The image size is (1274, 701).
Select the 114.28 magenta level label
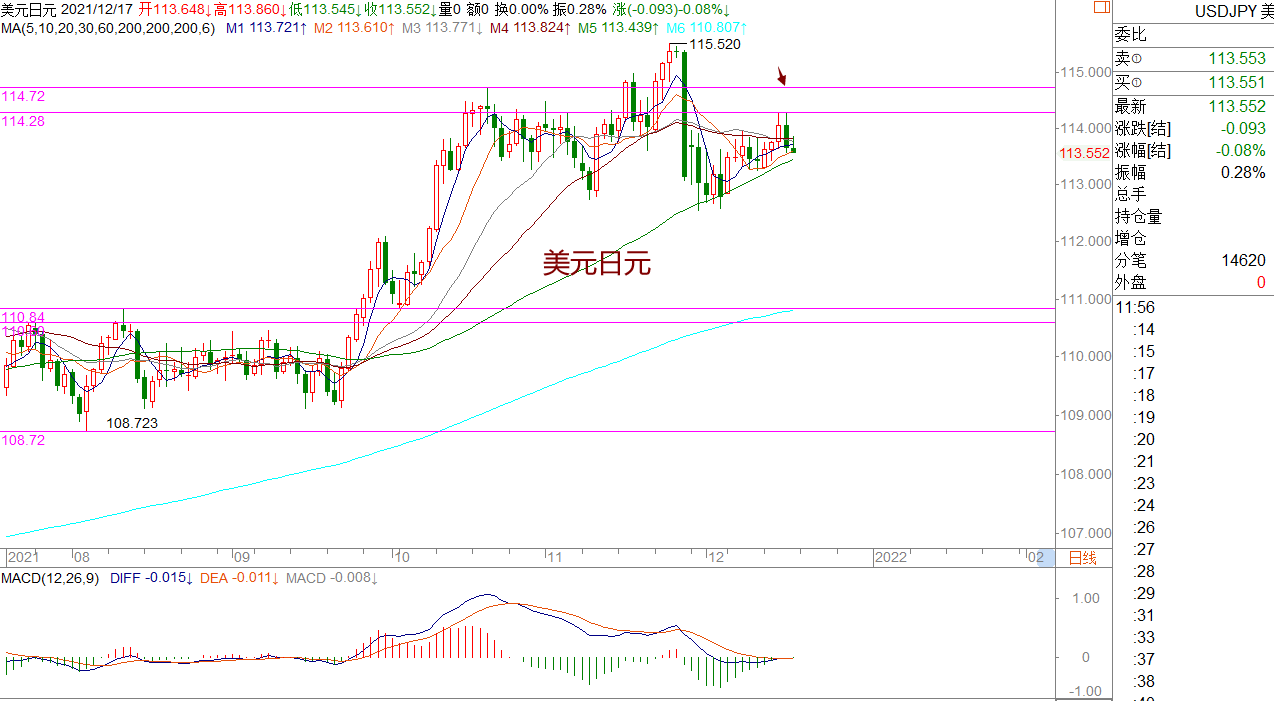(x=23, y=120)
